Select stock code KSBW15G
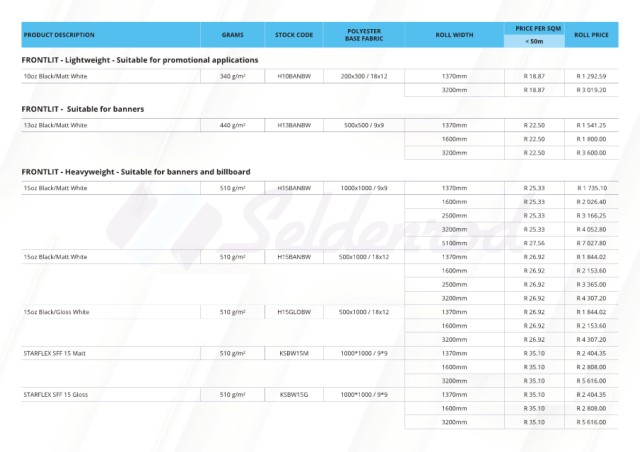The width and height of the screenshot is (640, 452). (x=294, y=395)
